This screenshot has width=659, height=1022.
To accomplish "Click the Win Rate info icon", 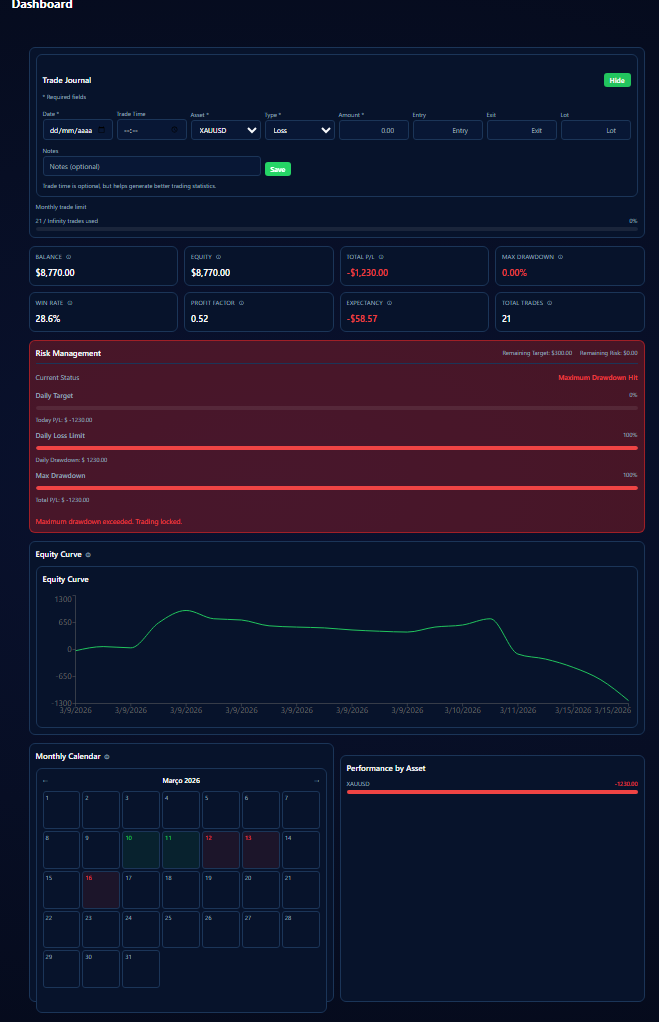I will [69, 302].
